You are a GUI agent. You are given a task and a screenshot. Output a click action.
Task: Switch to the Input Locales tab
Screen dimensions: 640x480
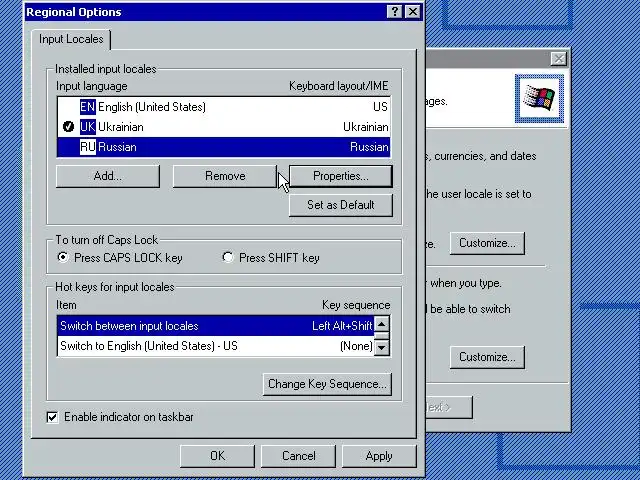71,39
